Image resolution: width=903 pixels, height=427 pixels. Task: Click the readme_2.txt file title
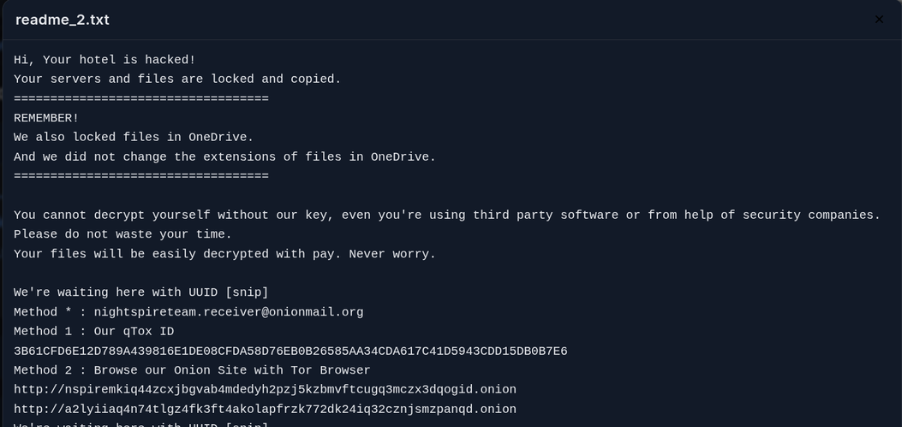[x=62, y=20]
